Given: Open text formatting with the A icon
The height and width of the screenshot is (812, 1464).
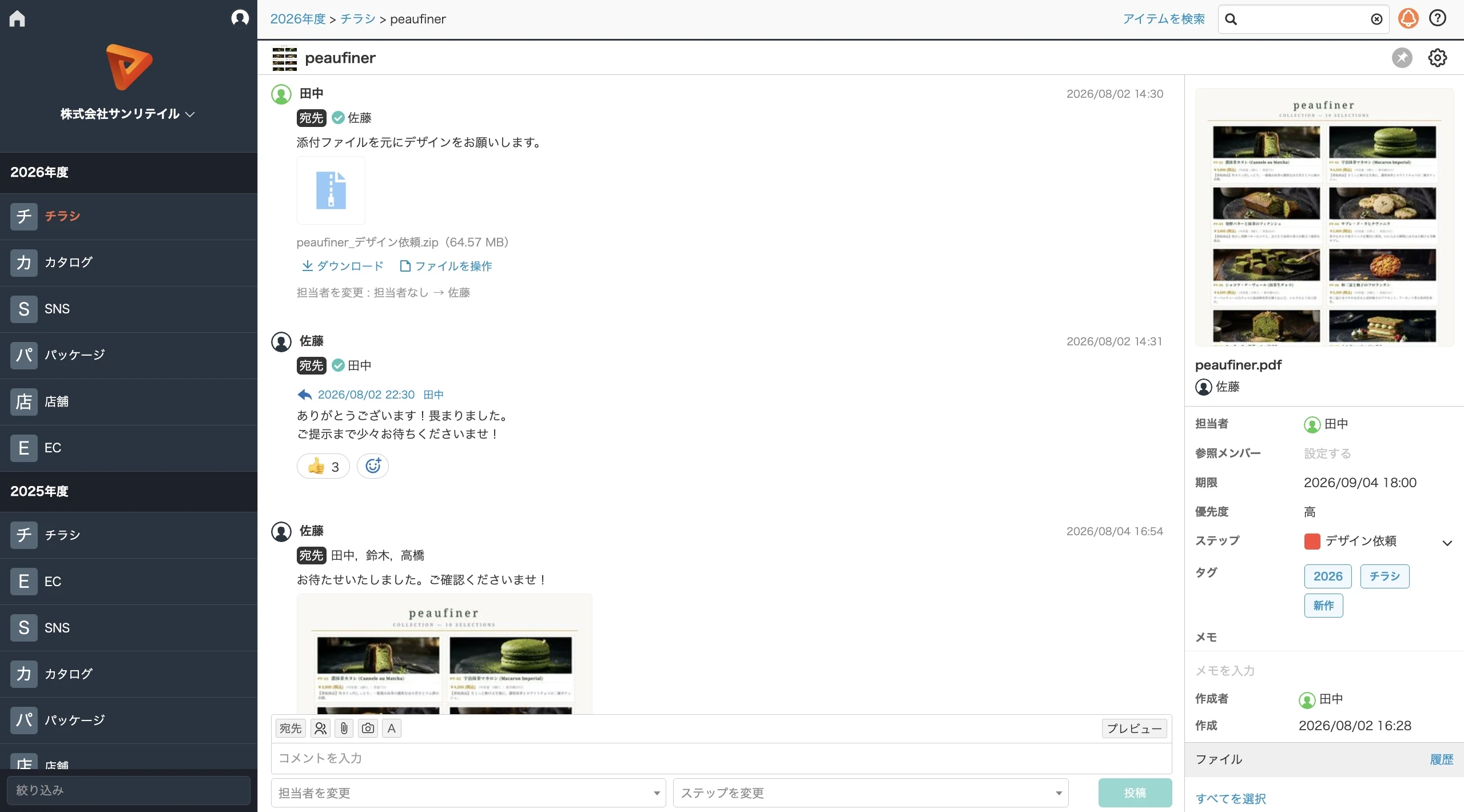Looking at the screenshot, I should [x=391, y=728].
